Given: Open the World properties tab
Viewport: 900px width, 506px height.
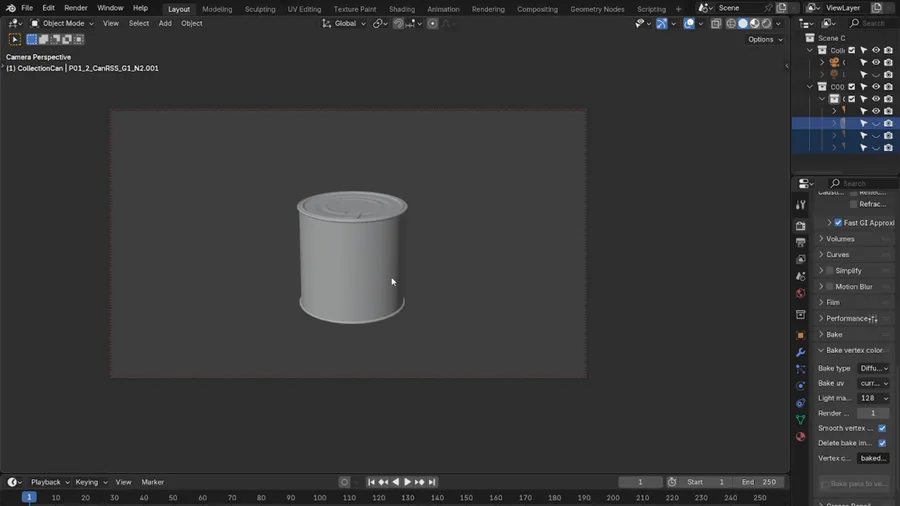Looking at the screenshot, I should (800, 293).
